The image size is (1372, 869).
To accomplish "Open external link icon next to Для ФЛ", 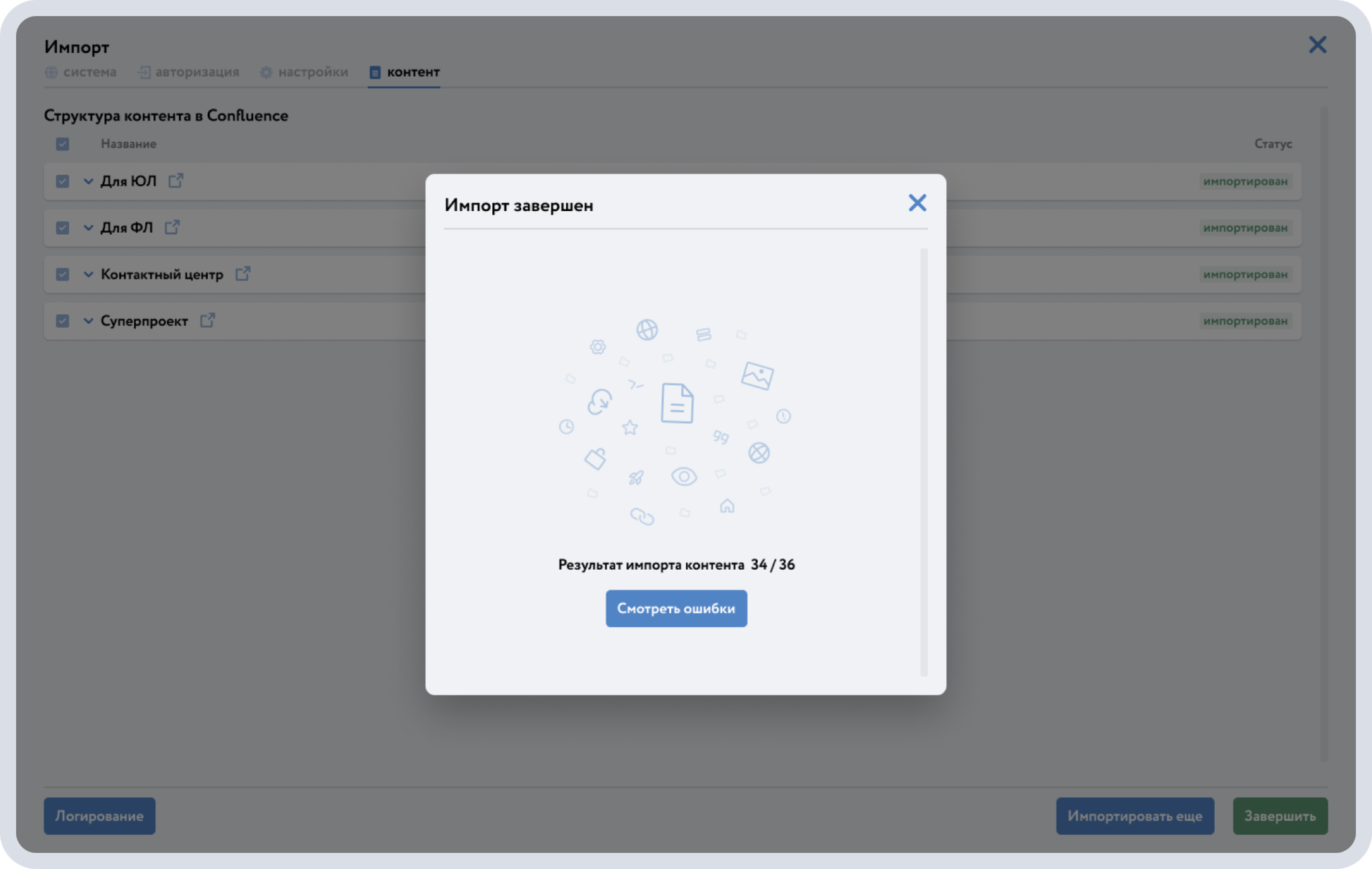I will 172,227.
